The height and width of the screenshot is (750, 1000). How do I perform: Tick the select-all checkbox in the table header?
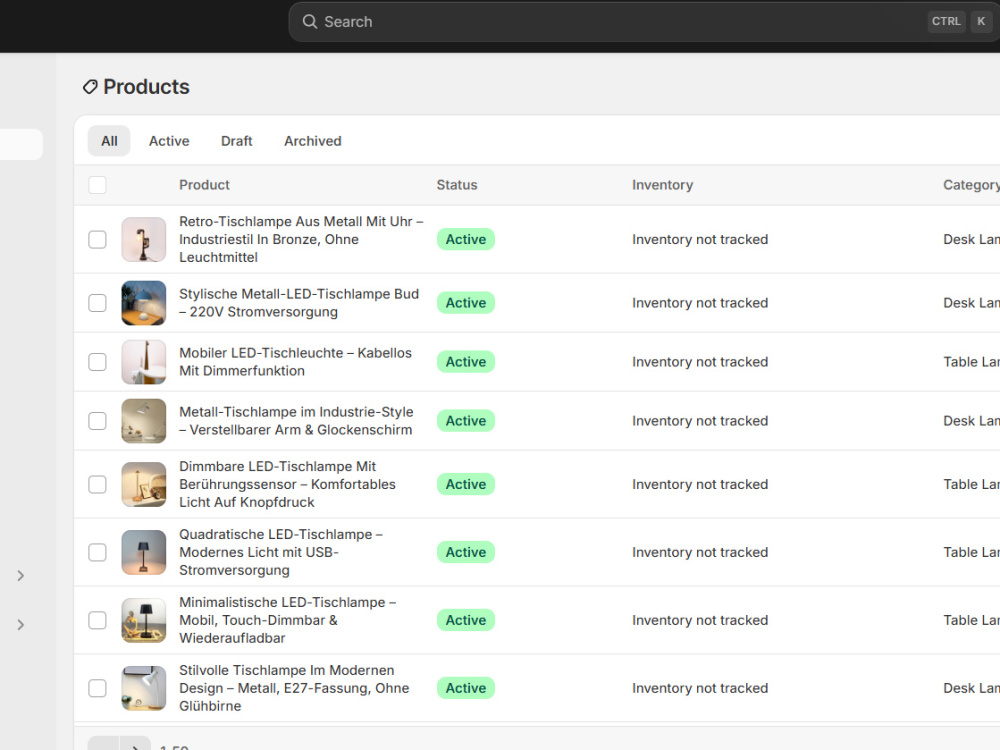[97, 185]
